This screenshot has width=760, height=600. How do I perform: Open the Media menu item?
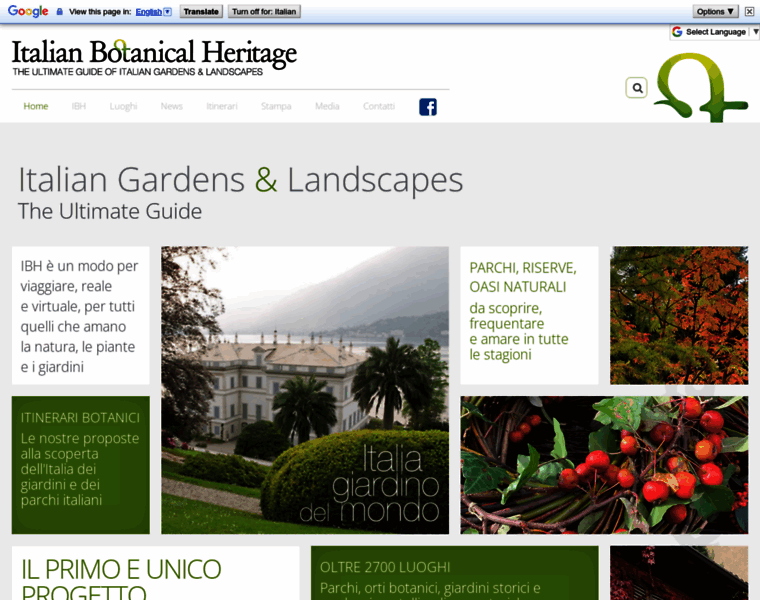click(x=327, y=106)
